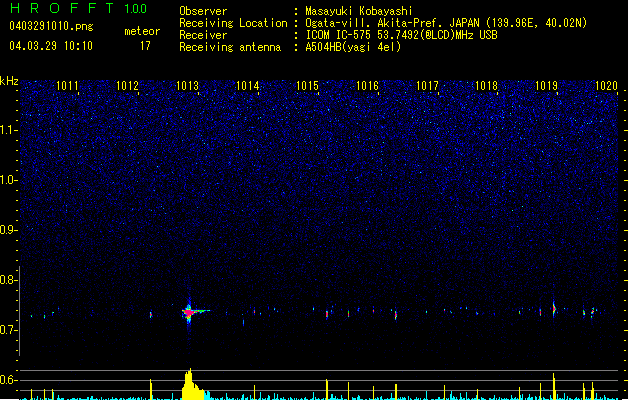Screen dimensions: 629x400
Task: Click the 1020 time axis marker
Action: [x=606, y=86]
